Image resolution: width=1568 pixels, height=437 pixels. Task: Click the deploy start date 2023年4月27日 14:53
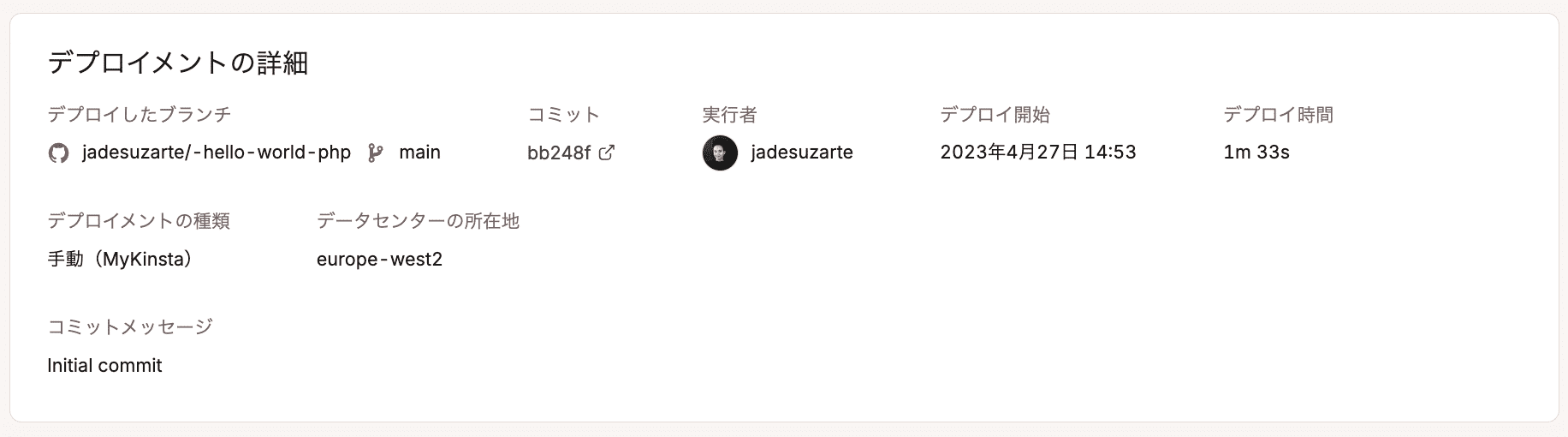click(x=1037, y=153)
